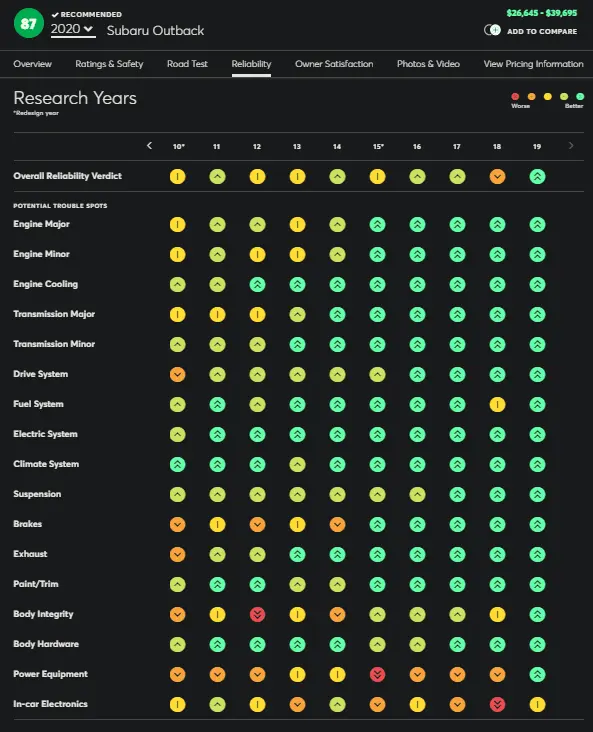Click Brakes orange rating for year 14
The width and height of the screenshot is (593, 732).
pyautogui.click(x=337, y=524)
